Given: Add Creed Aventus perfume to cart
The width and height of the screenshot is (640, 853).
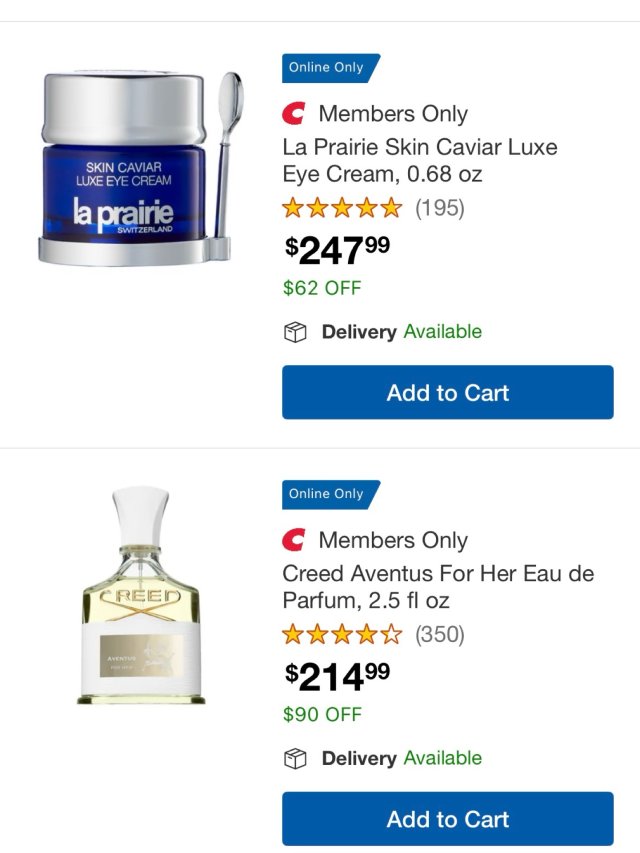Looking at the screenshot, I should (447, 819).
